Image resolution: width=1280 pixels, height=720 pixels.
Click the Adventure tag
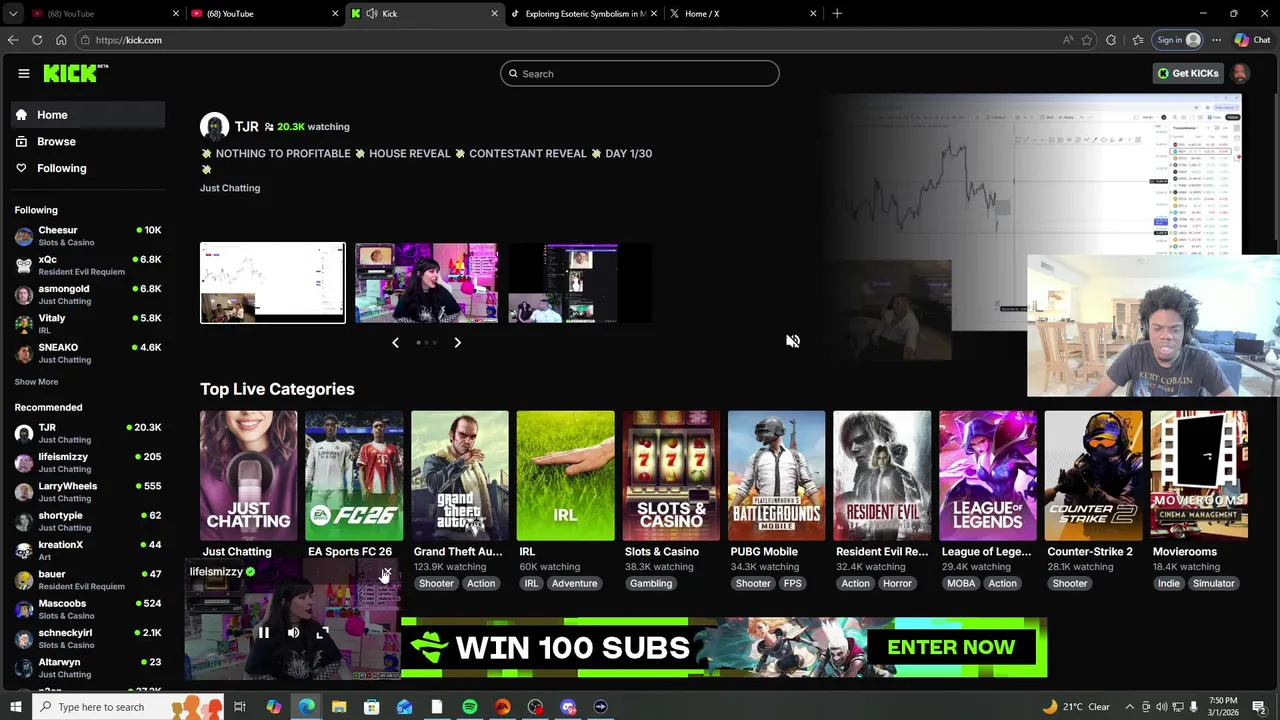tap(575, 584)
